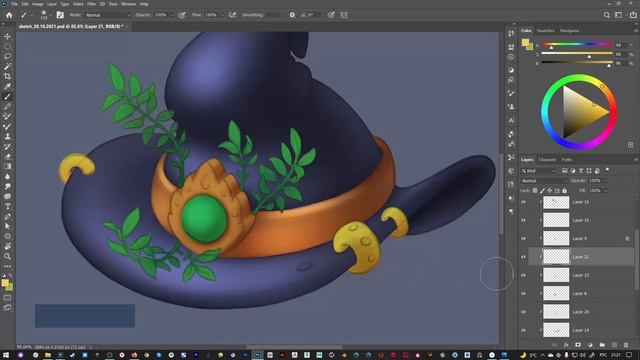Click the saturation slider in Color panel
The height and width of the screenshot is (360, 640).
pos(577,53)
